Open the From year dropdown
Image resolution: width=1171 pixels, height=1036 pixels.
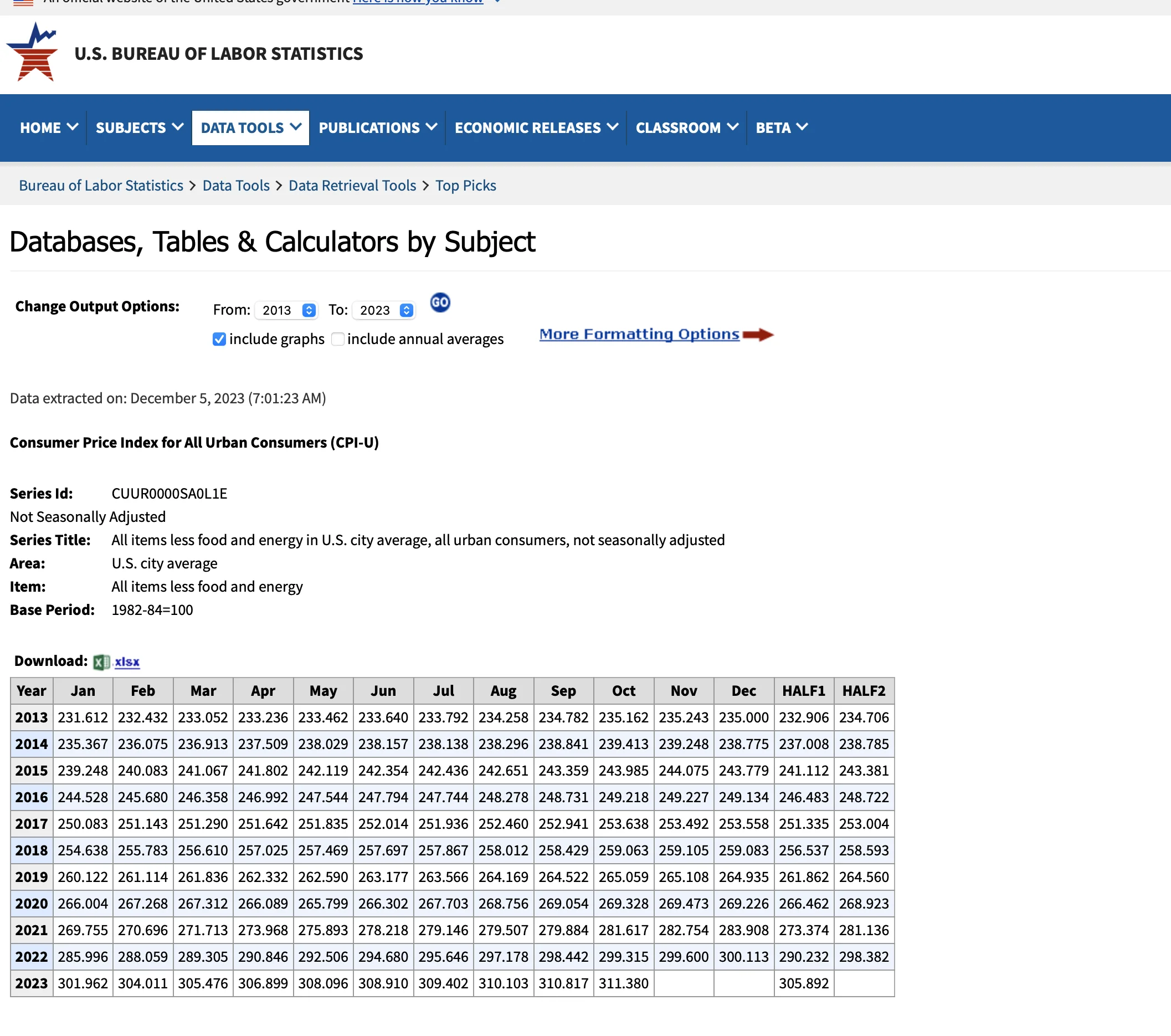(x=286, y=310)
